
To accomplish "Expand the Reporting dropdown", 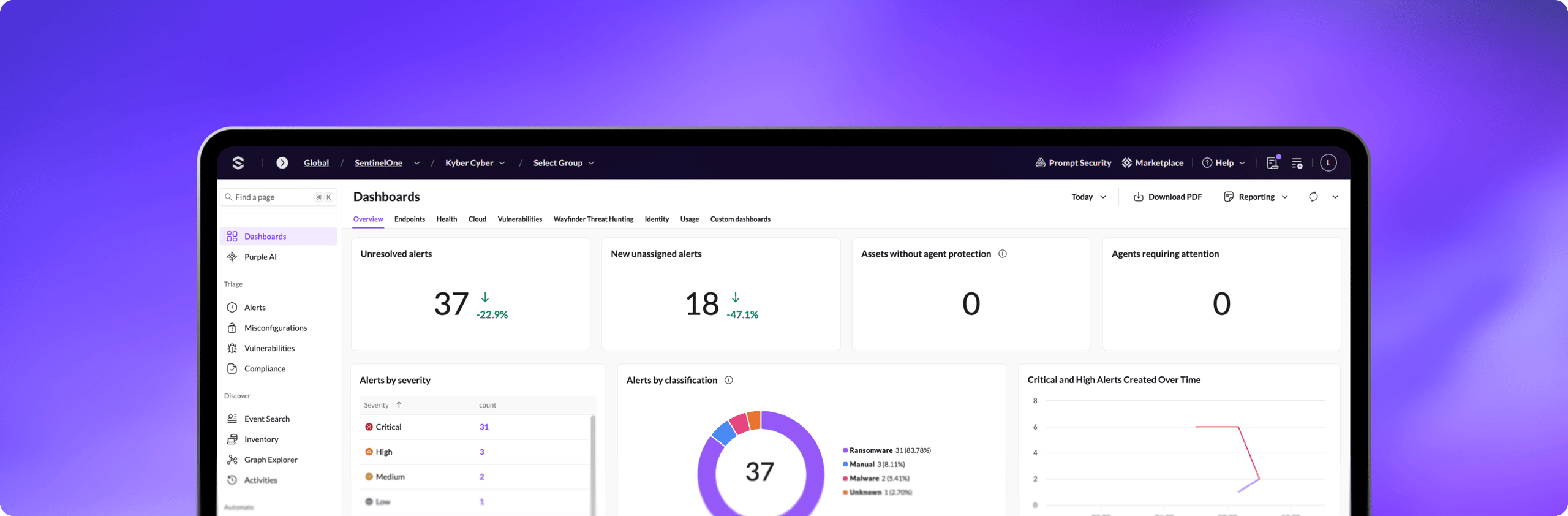I will [x=1256, y=197].
